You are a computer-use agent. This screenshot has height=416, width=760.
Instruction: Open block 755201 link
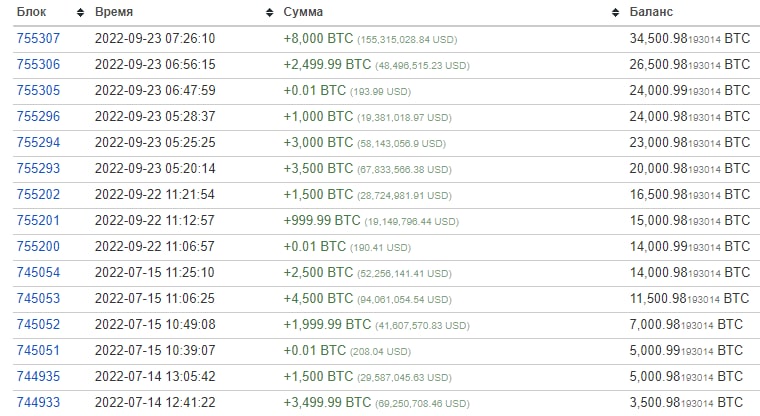pos(38,221)
